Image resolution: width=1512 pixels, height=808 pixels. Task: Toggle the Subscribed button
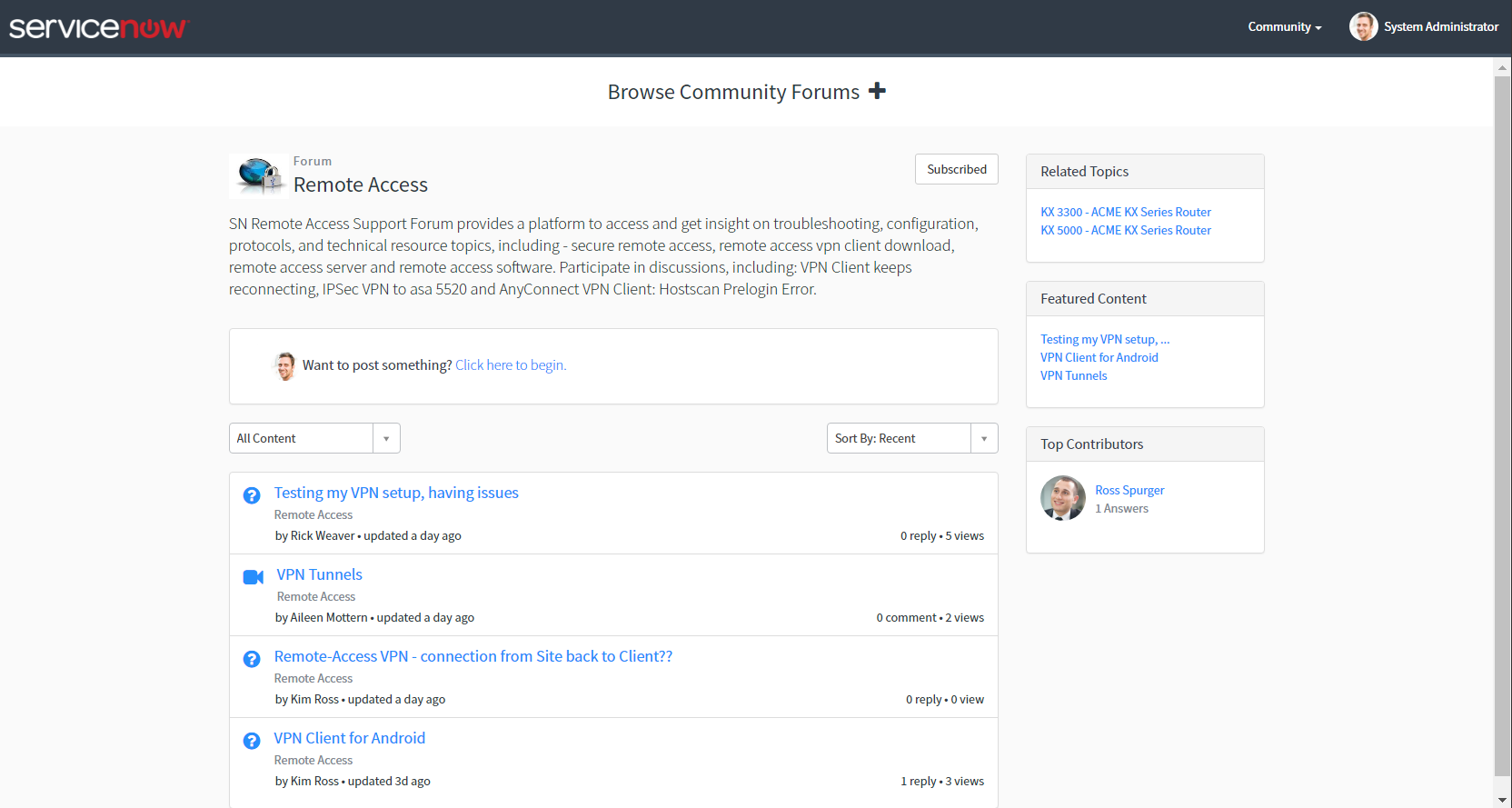pos(957,169)
